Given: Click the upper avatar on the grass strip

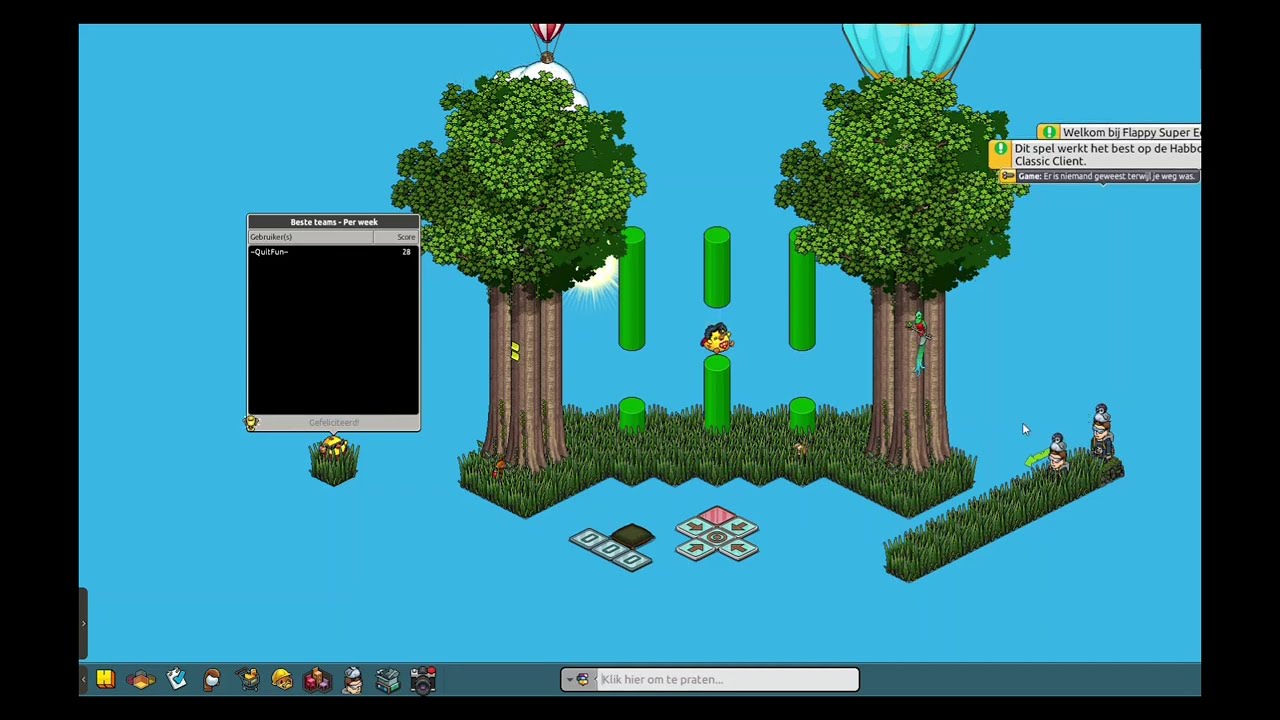Looking at the screenshot, I should (x=1101, y=430).
